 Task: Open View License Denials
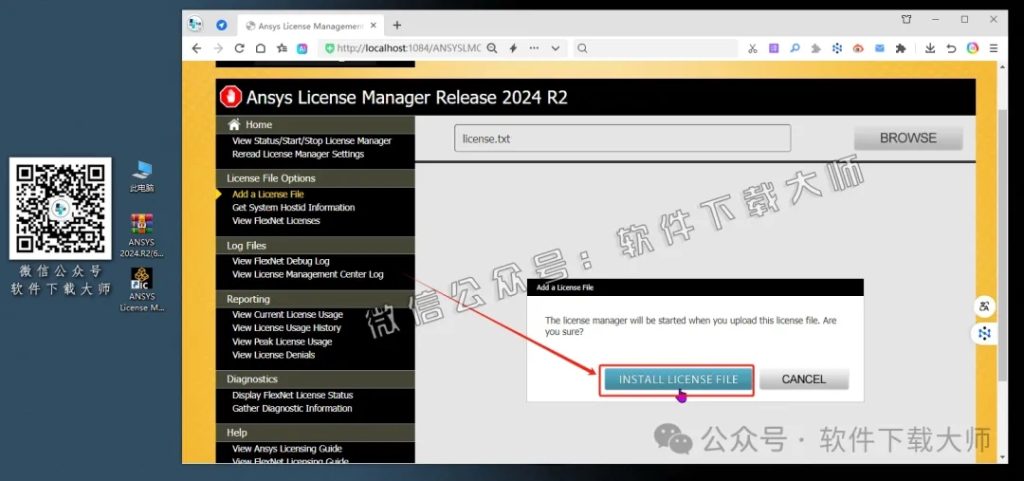coord(274,355)
